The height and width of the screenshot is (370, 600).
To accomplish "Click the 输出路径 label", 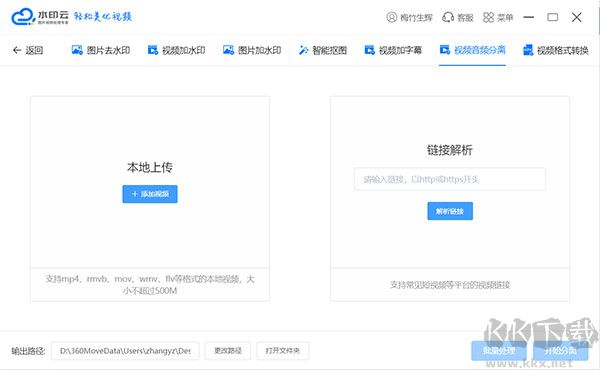I will pyautogui.click(x=28, y=351).
